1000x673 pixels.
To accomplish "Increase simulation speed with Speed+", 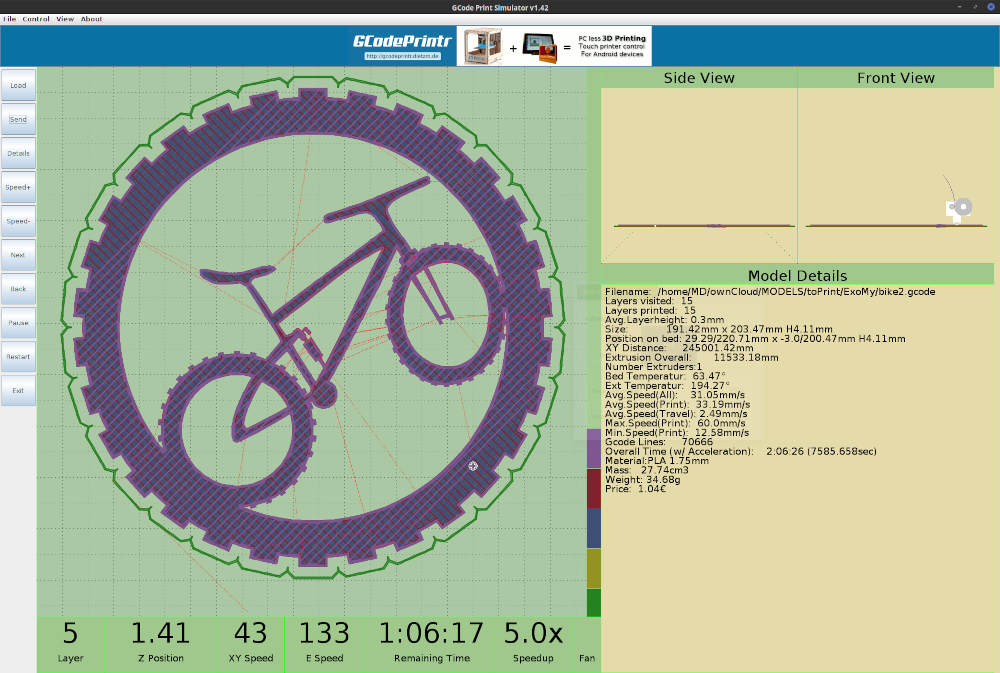I will pyautogui.click(x=17, y=187).
